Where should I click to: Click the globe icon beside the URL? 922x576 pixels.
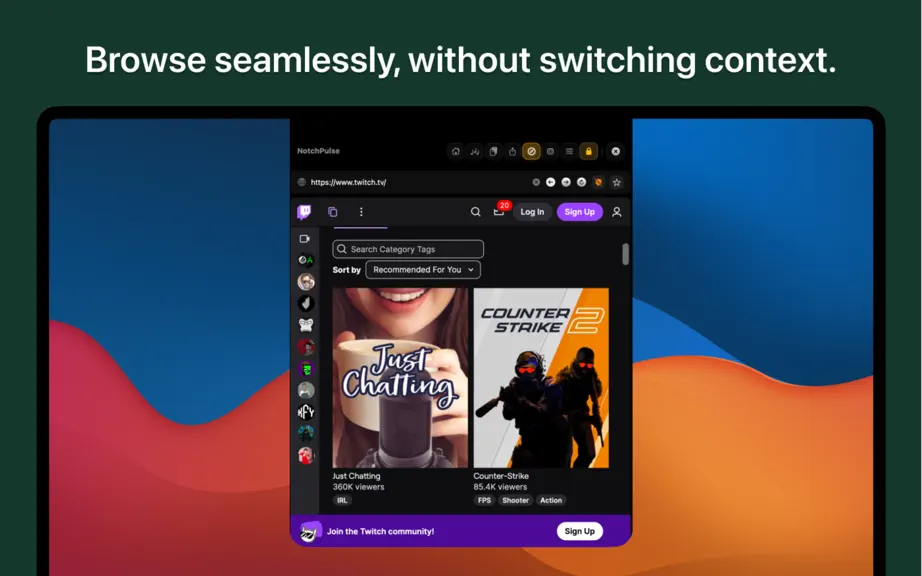click(x=302, y=182)
